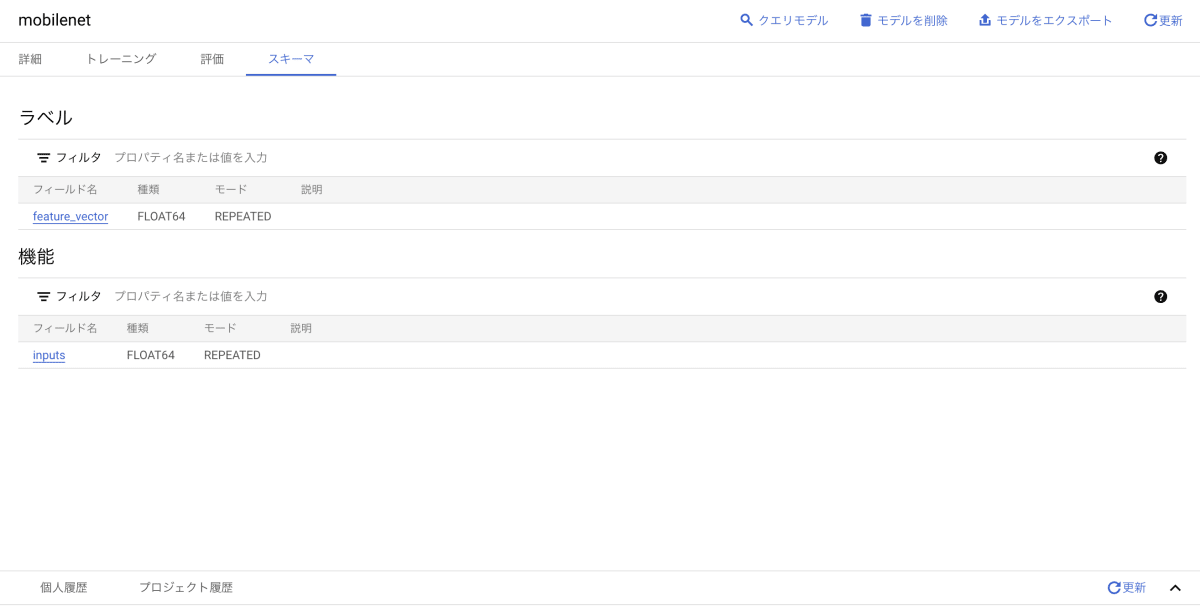Open the inputs field link
Viewport: 1200px width, 606px height.
tap(49, 355)
